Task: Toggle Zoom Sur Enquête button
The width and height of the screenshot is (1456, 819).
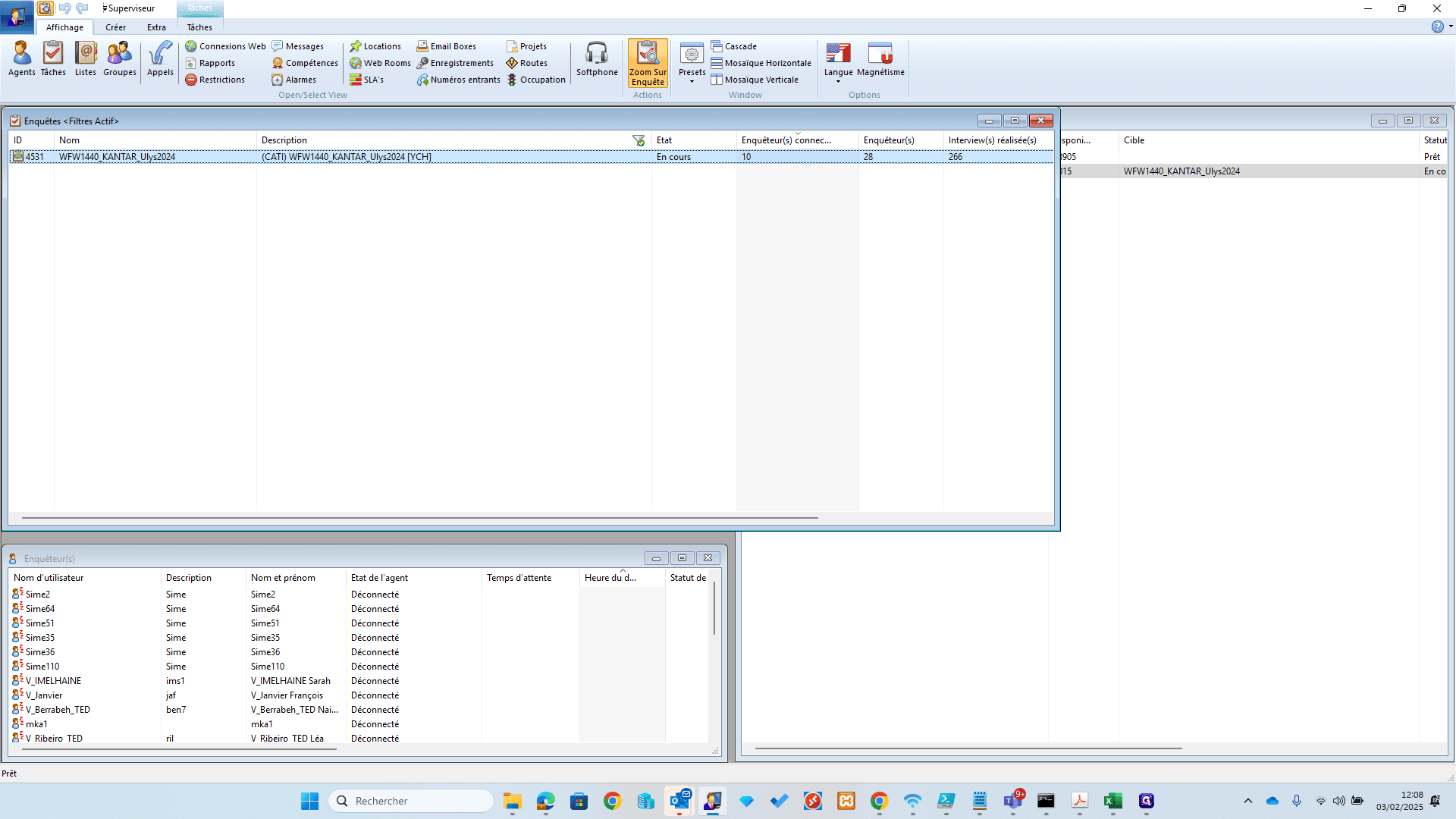Action: click(648, 64)
